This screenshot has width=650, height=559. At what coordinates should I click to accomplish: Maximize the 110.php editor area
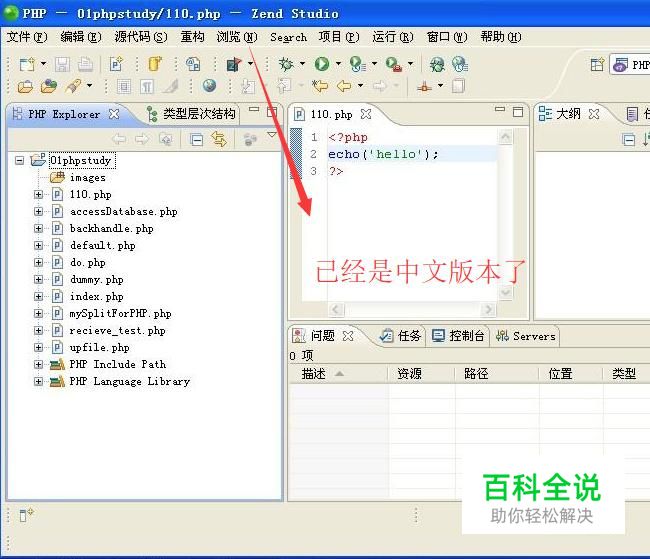coord(518,112)
